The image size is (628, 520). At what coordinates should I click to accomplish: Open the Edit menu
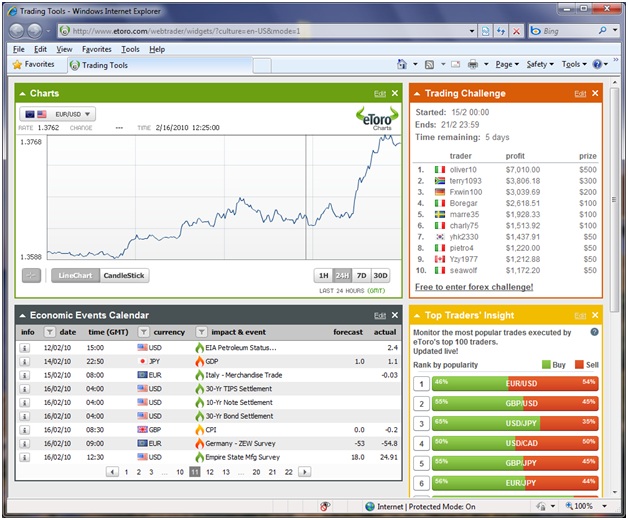(x=40, y=49)
